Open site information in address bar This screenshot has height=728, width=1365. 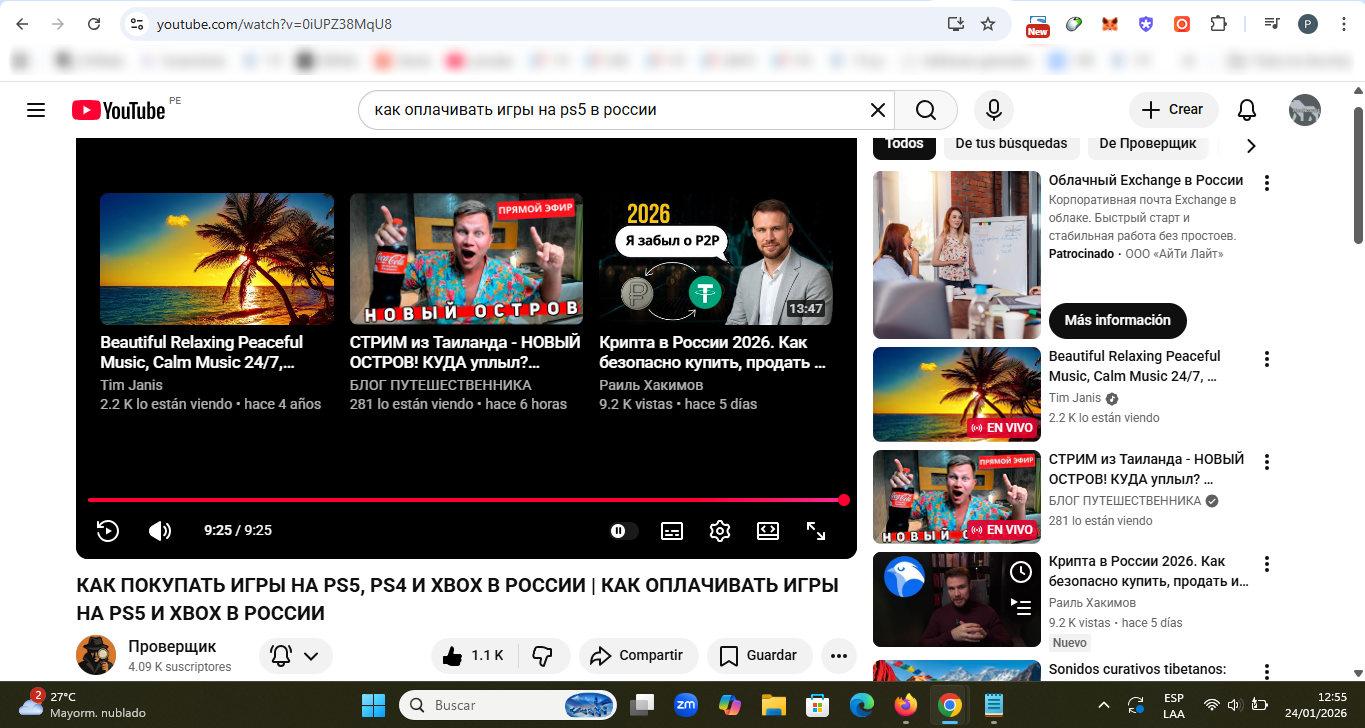point(137,24)
